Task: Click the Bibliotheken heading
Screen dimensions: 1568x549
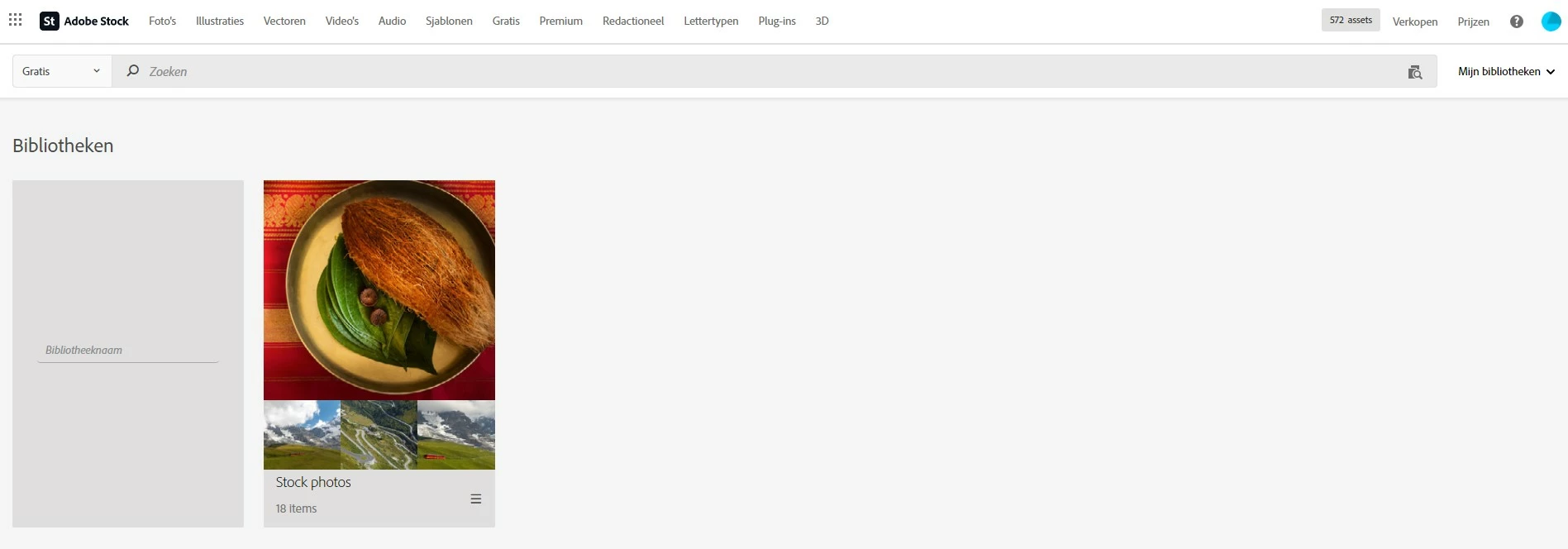Action: click(x=63, y=146)
